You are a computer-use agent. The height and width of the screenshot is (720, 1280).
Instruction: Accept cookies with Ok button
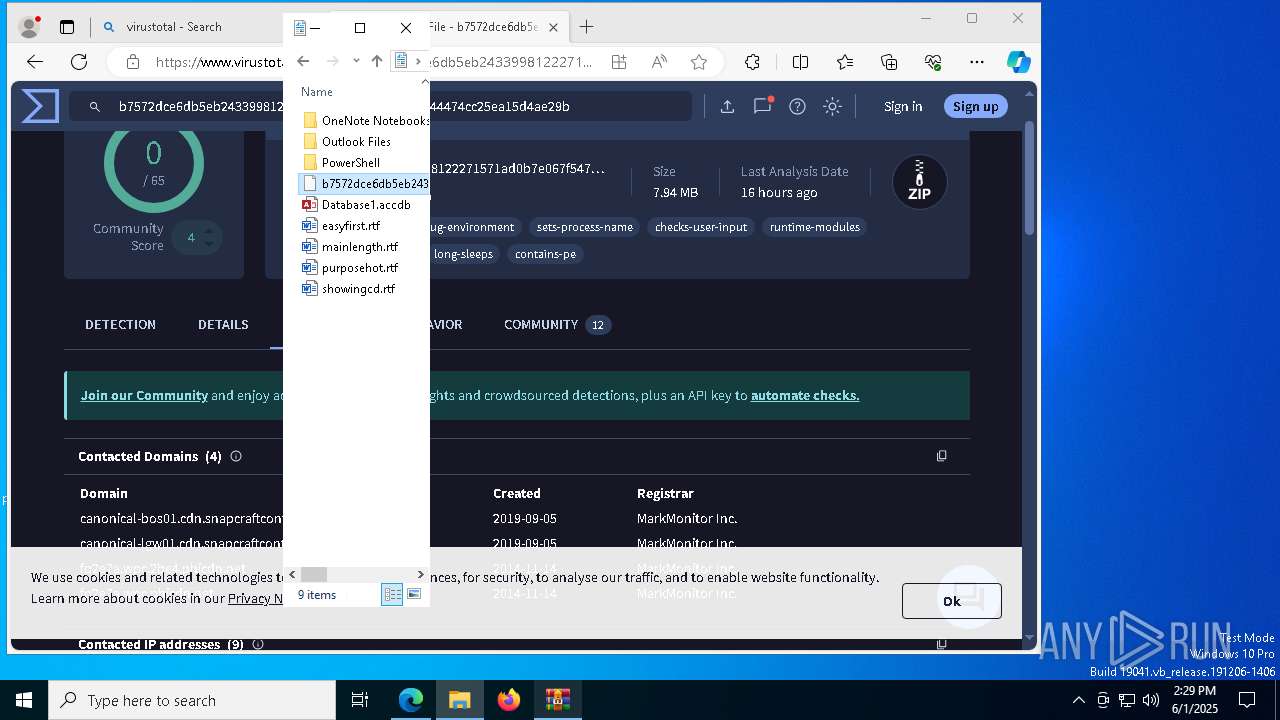click(951, 601)
